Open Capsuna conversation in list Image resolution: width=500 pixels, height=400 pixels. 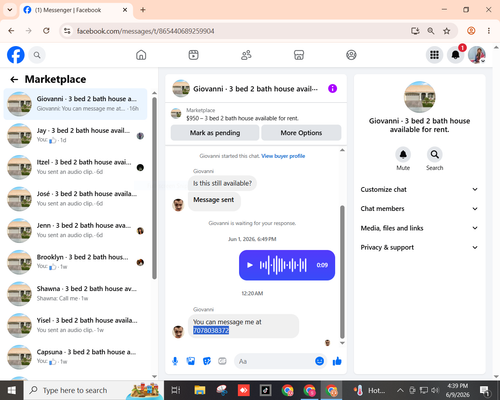coord(75,357)
